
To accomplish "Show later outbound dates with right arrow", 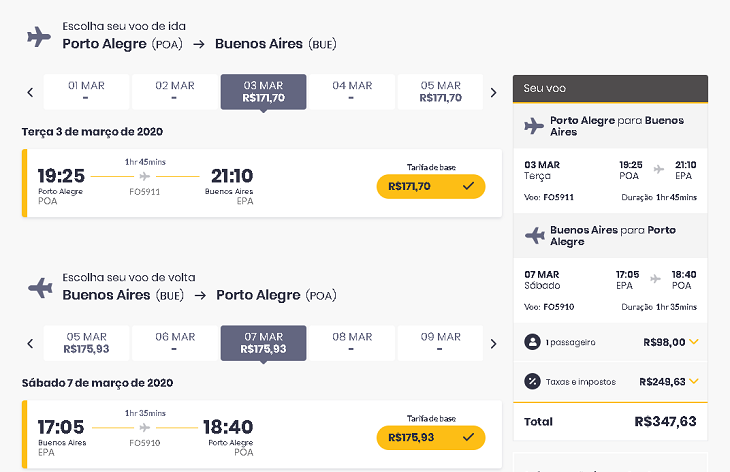I will click(x=493, y=92).
